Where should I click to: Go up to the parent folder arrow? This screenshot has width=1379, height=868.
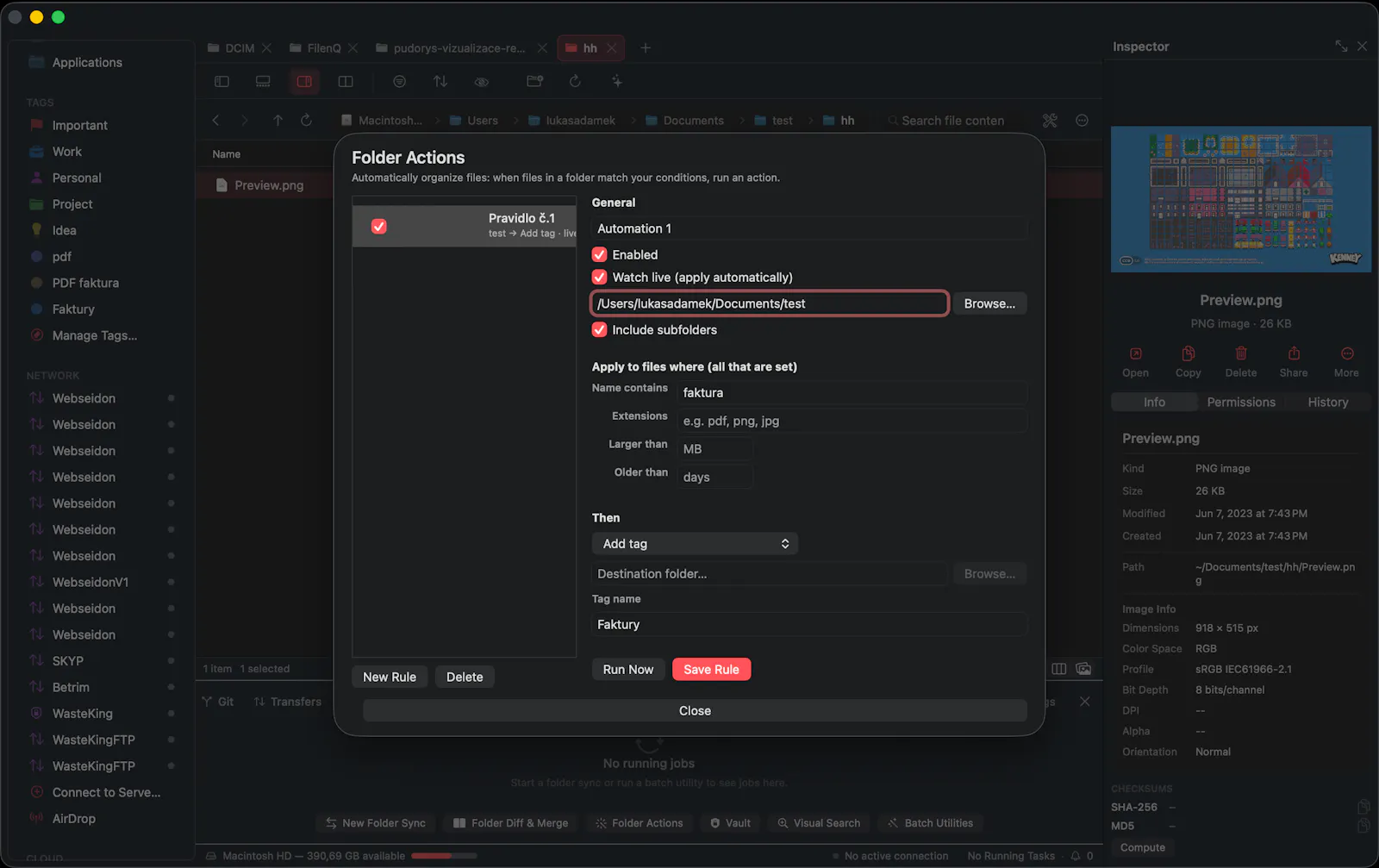coord(278,121)
